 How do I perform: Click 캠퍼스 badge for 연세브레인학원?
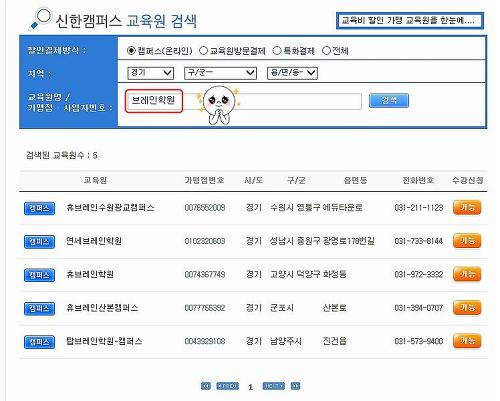point(39,242)
